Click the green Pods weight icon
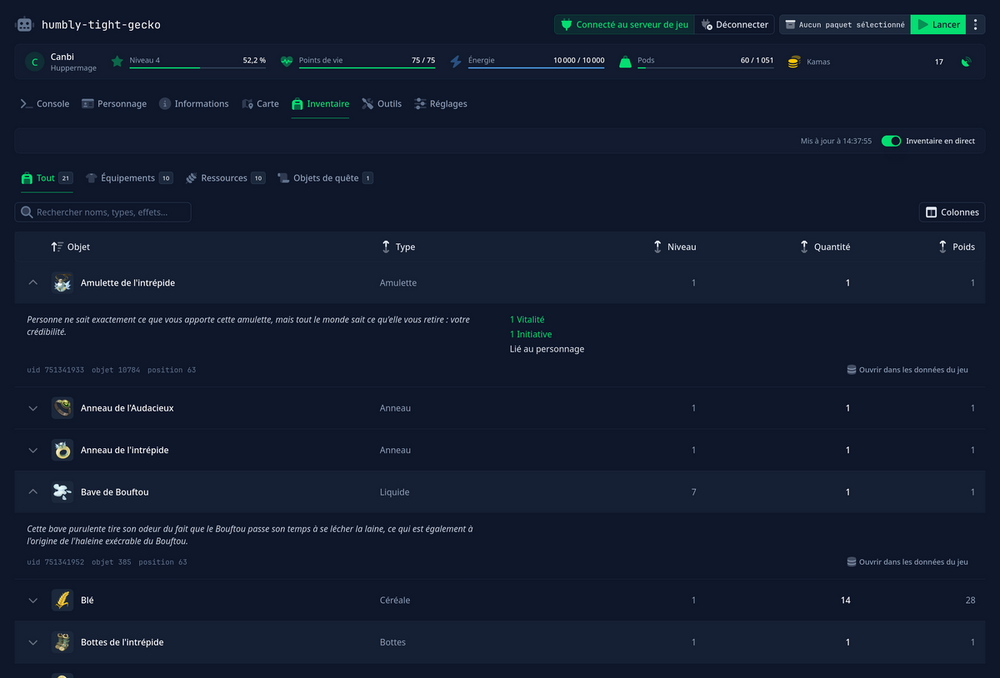The height and width of the screenshot is (678, 1000). click(x=625, y=61)
